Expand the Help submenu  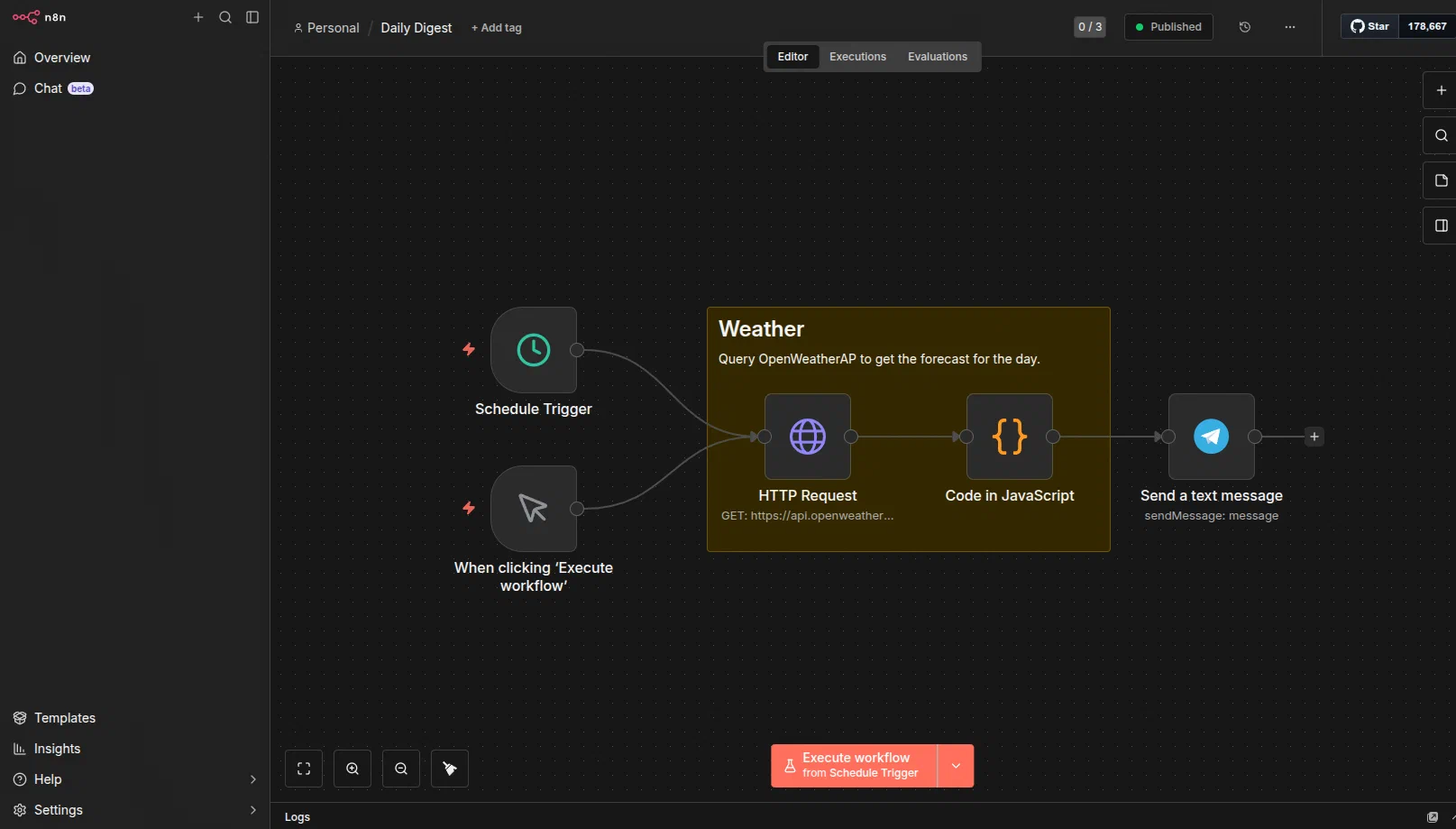point(252,779)
